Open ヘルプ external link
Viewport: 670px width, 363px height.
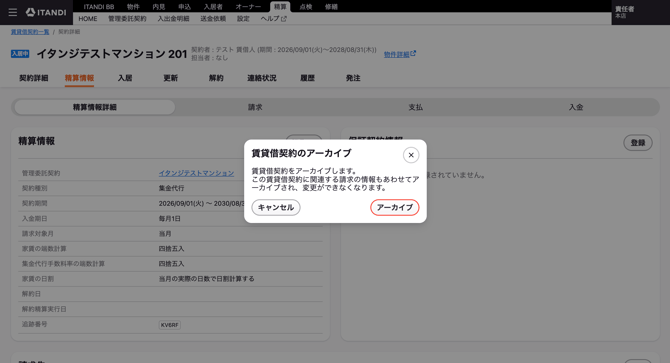point(273,19)
